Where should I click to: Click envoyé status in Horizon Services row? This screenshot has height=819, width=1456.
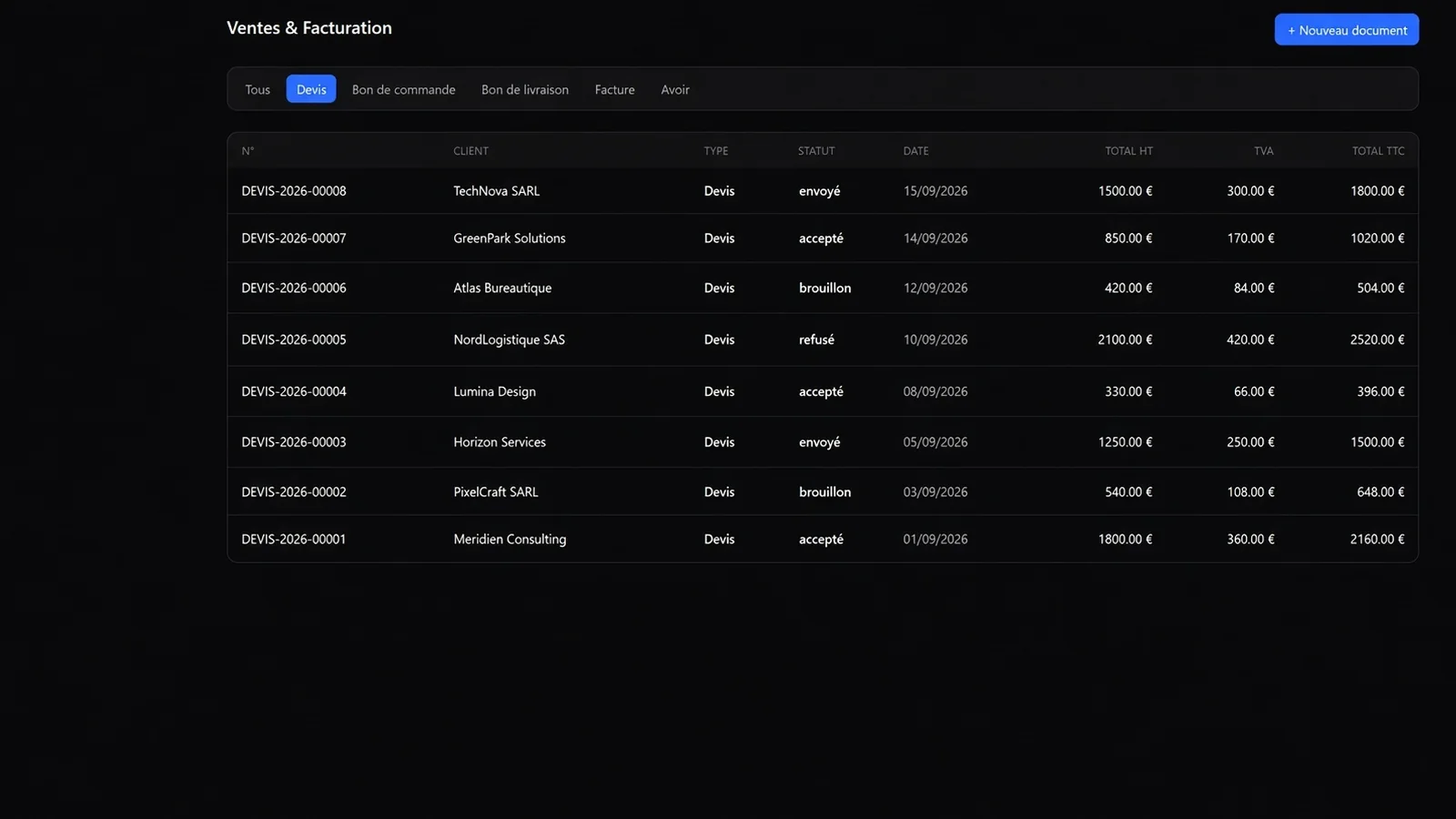tap(820, 442)
